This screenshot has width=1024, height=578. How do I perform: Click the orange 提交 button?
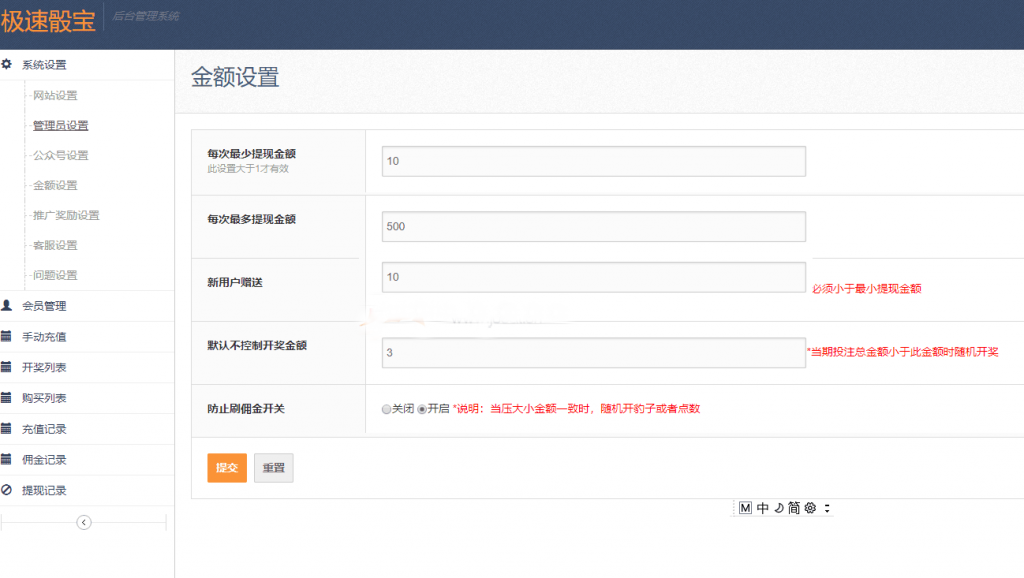pyautogui.click(x=227, y=468)
